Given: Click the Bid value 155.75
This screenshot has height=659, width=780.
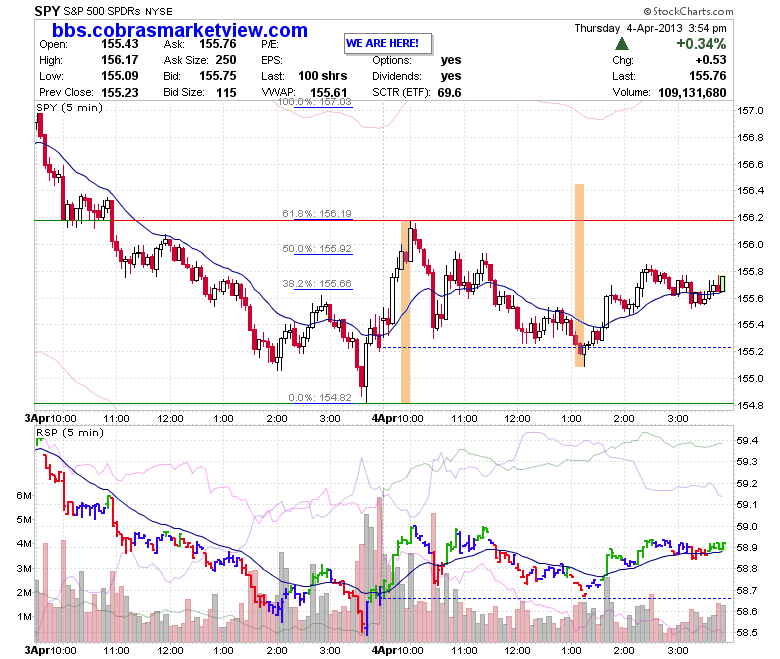Looking at the screenshot, I should coord(218,76).
